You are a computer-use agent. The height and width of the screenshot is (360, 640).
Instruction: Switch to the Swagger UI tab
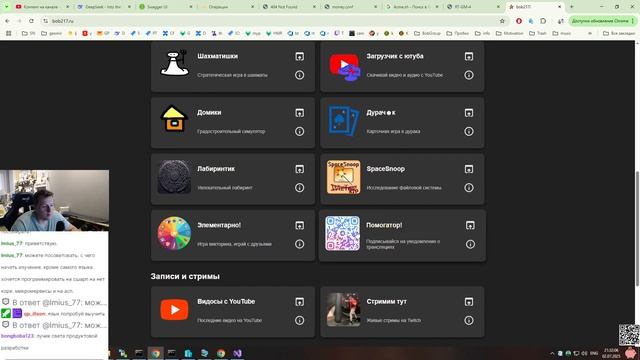point(165,7)
